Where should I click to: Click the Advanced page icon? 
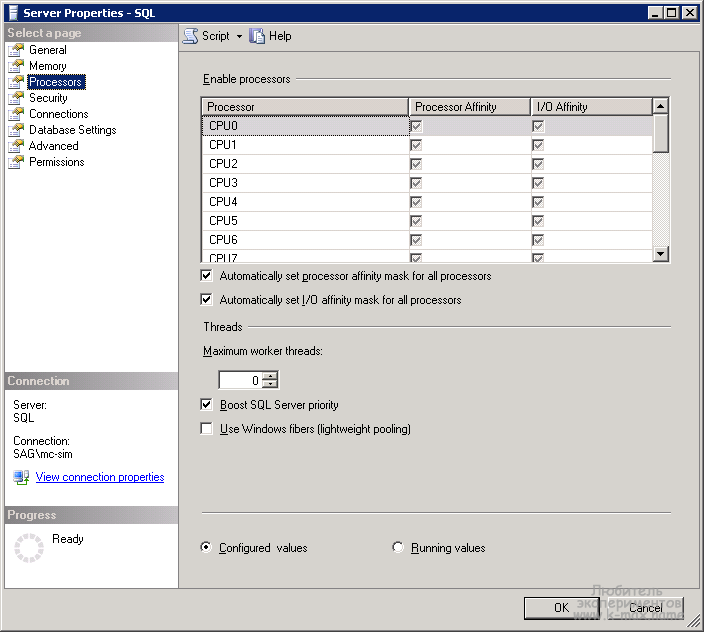coord(16,146)
